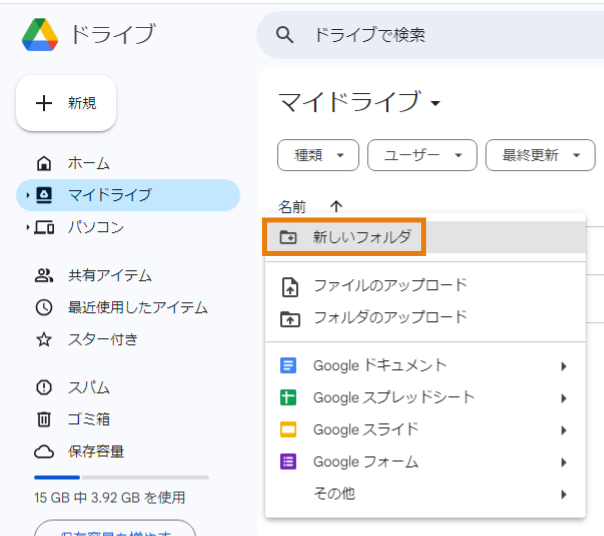The image size is (604, 536).
Task: Open スパム in sidebar
Action: [128, 387]
